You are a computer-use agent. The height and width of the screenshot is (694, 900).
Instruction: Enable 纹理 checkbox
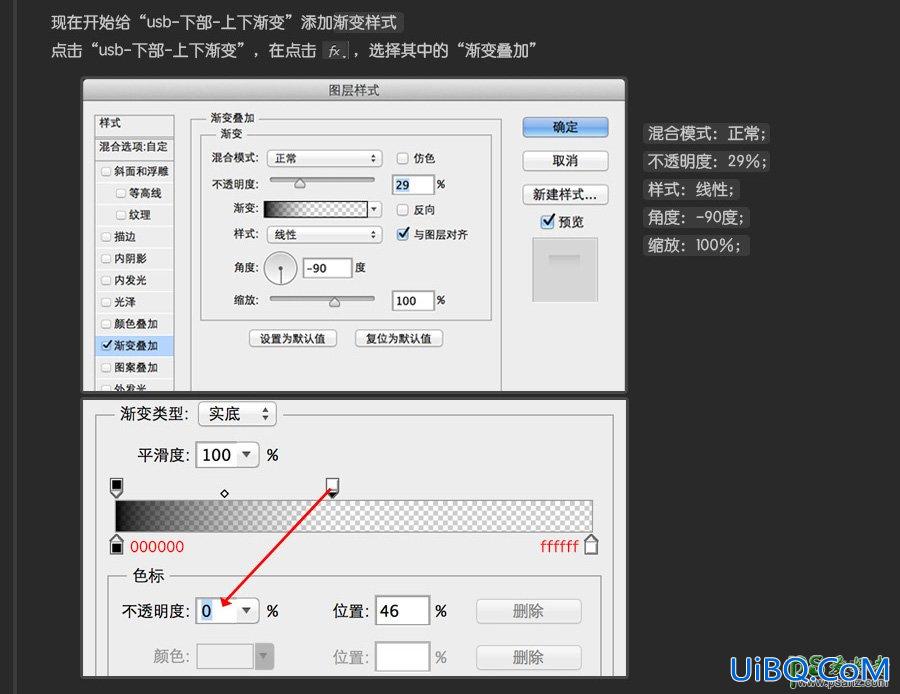tap(121, 215)
